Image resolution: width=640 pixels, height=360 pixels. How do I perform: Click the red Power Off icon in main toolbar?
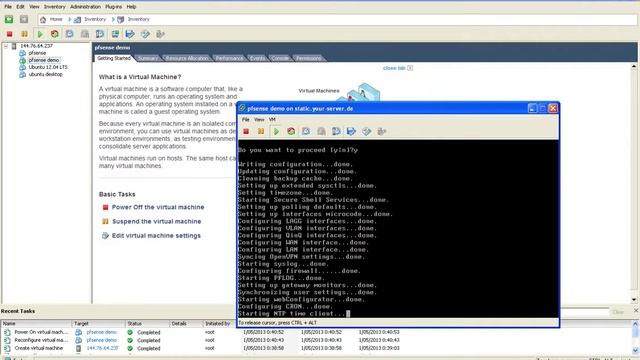coord(9,34)
